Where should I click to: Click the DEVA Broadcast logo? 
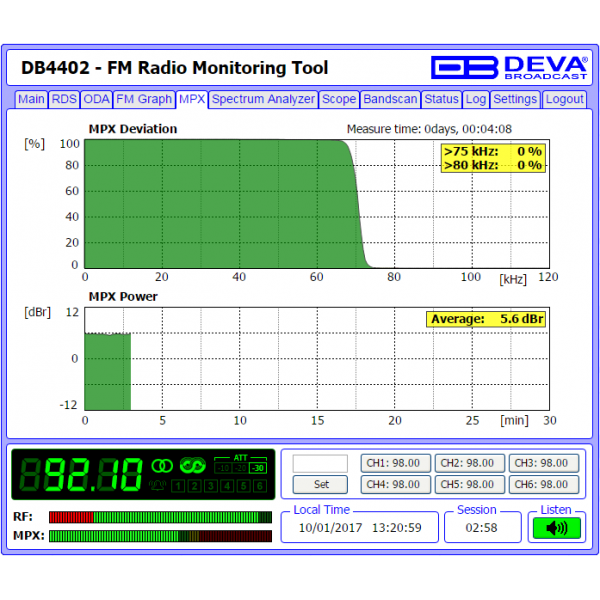pos(509,68)
